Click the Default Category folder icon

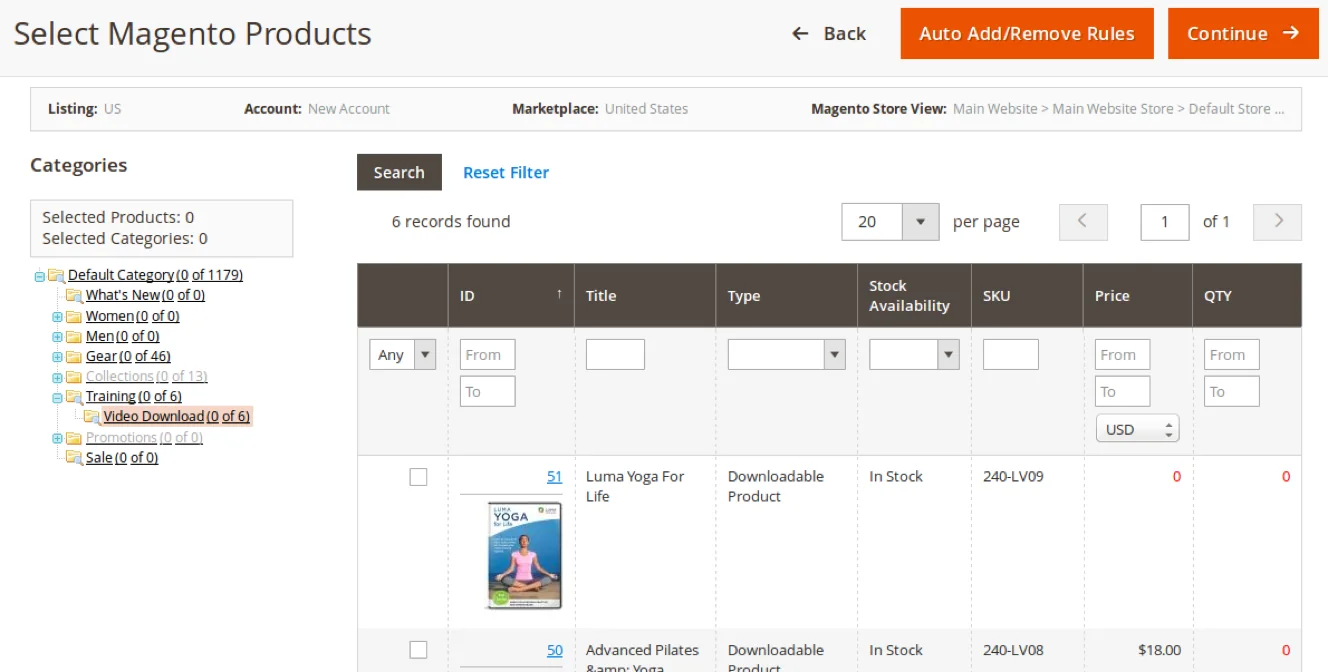tap(56, 276)
